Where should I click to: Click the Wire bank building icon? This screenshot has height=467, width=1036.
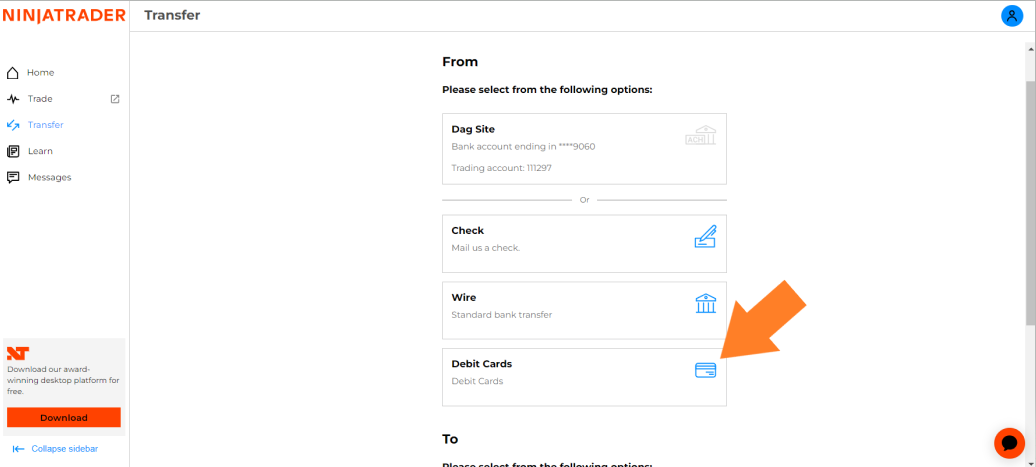tap(705, 303)
